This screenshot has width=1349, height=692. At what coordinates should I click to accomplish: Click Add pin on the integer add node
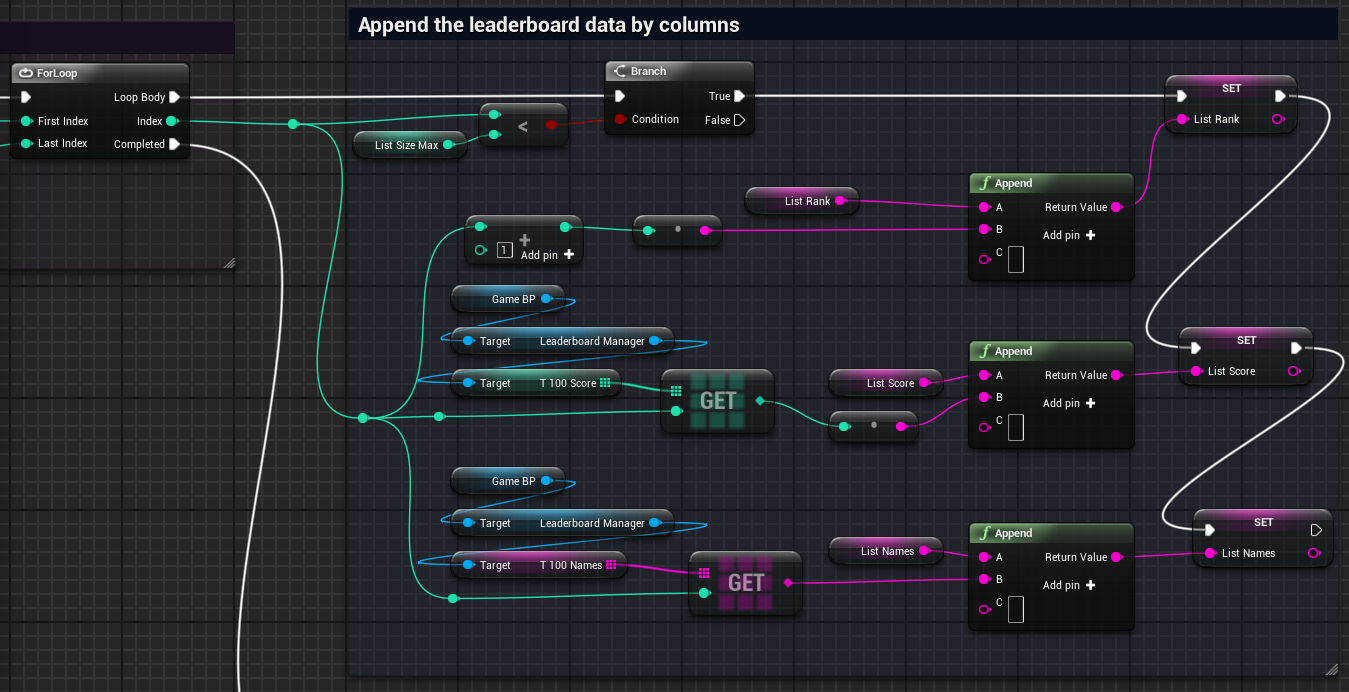pyautogui.click(x=547, y=255)
